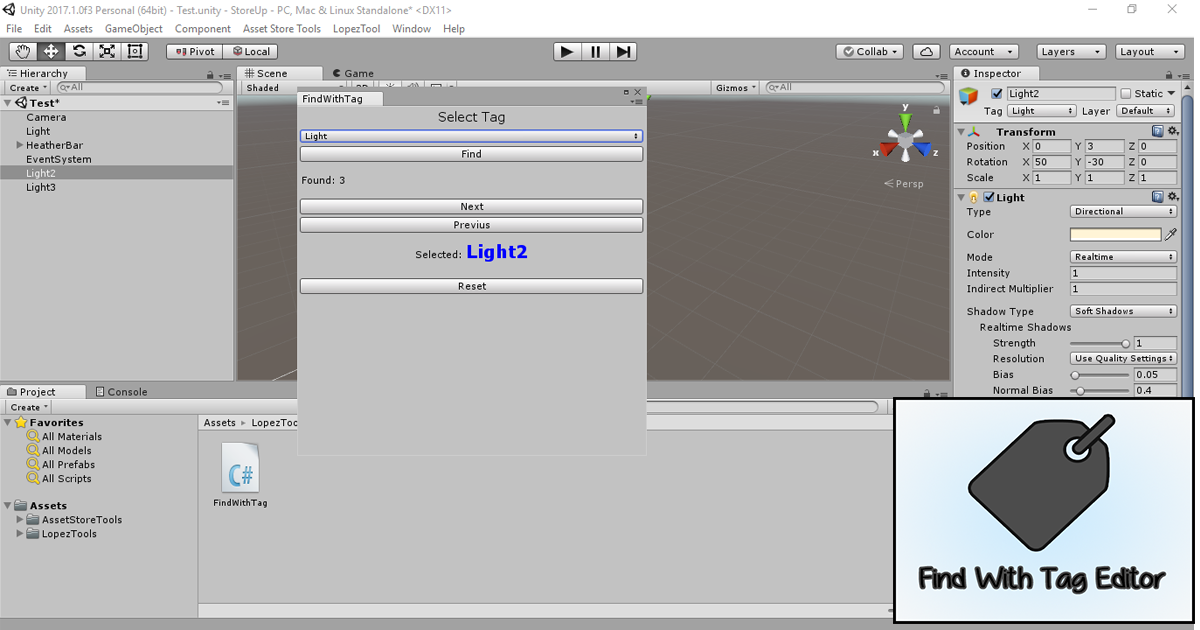Toggle Pivot handle position
The image size is (1200, 630).
[194, 51]
